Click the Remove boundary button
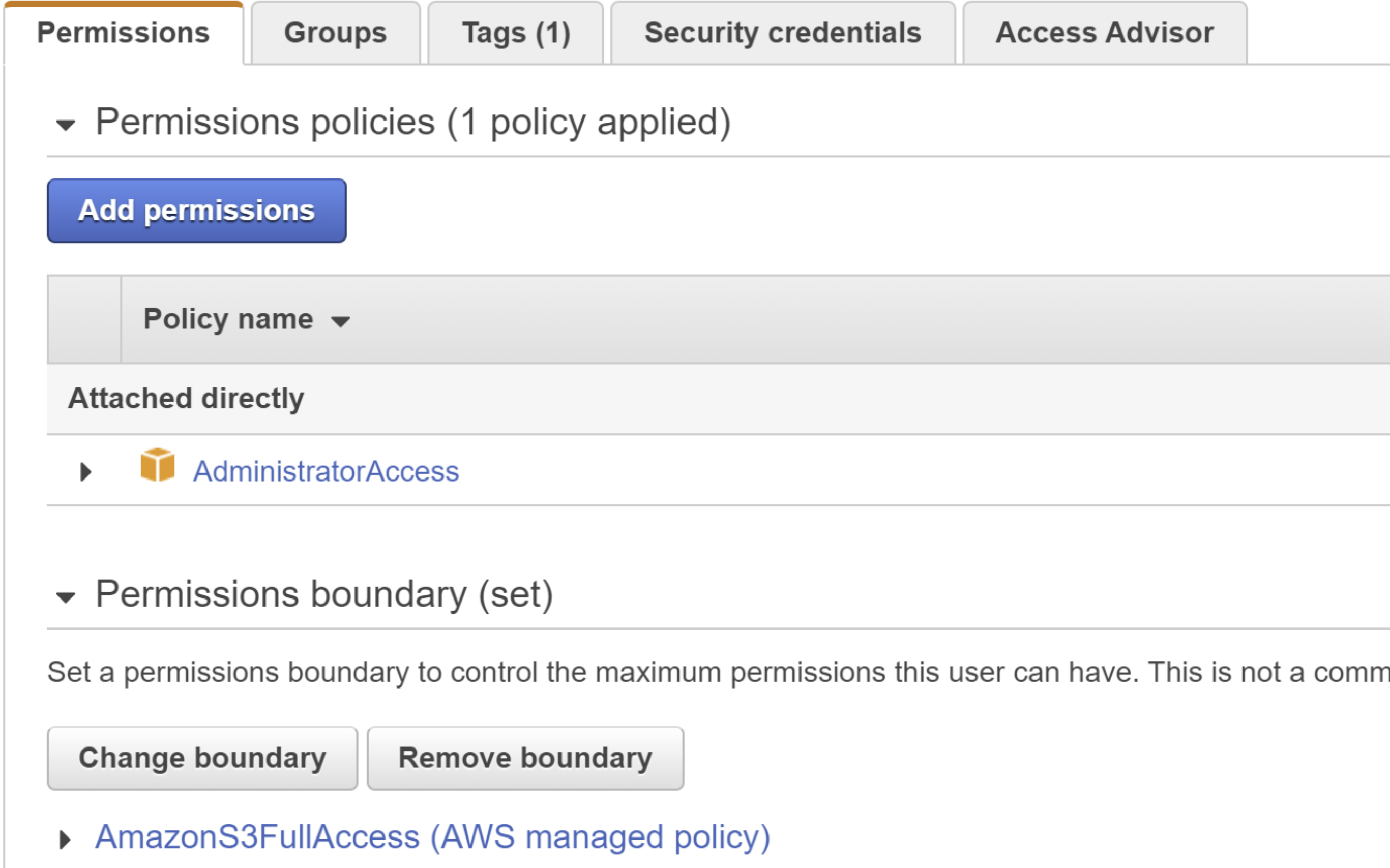Image resolution: width=1390 pixels, height=868 pixels. 525,758
